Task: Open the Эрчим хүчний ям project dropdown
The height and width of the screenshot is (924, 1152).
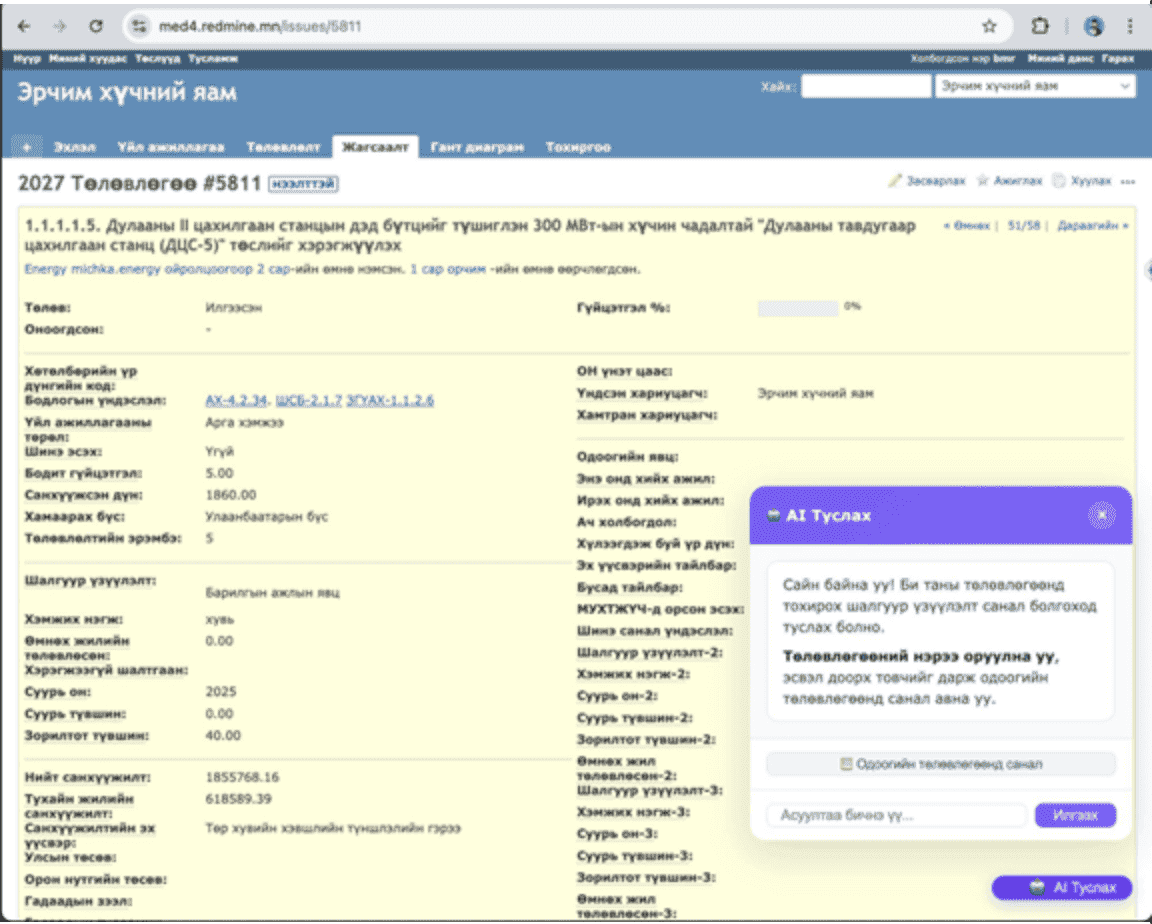Action: (1031, 87)
